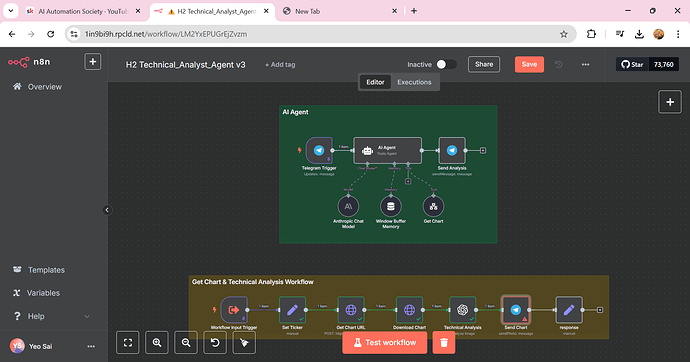Open the Telegram Trigger node
The height and width of the screenshot is (362, 690).
[x=319, y=150]
